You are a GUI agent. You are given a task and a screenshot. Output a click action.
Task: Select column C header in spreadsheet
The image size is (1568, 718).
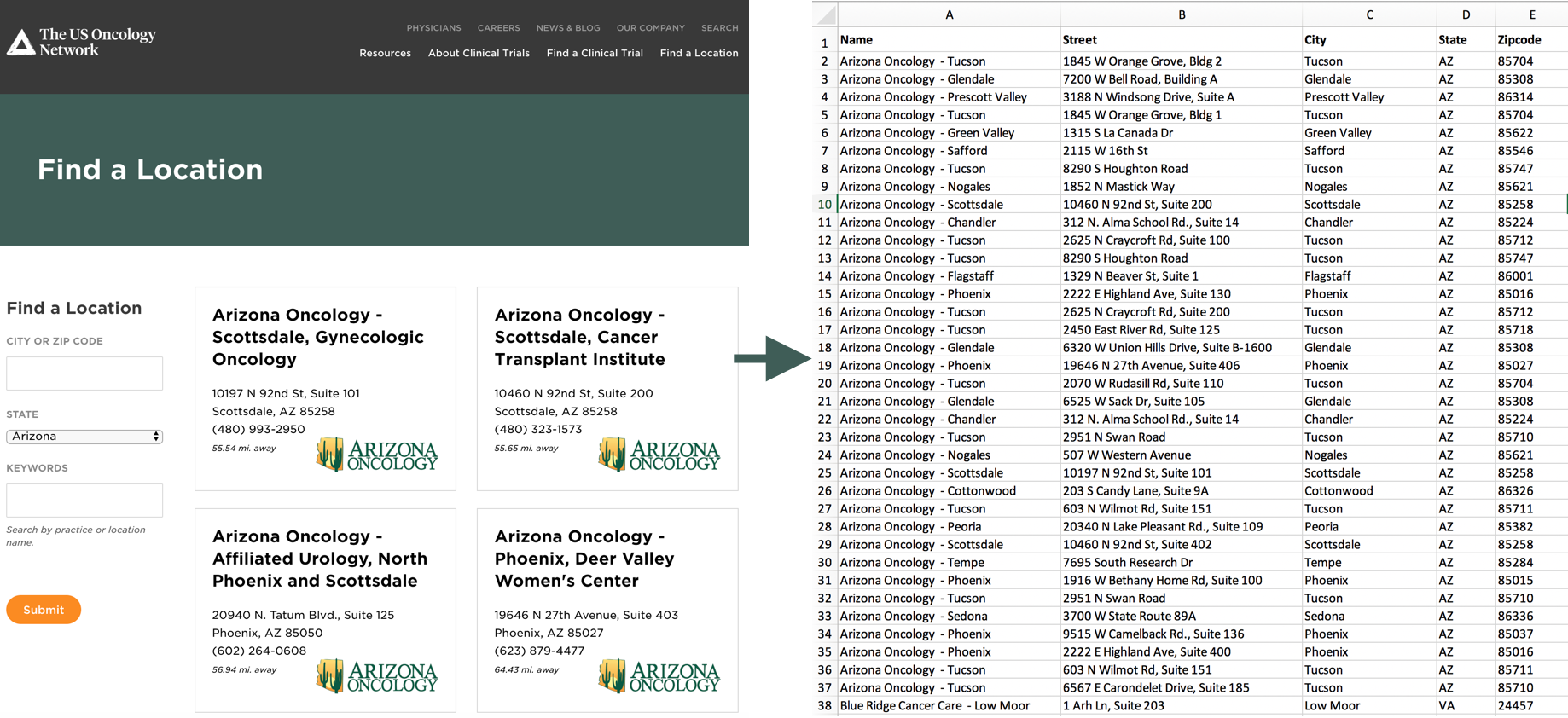pyautogui.click(x=1369, y=14)
